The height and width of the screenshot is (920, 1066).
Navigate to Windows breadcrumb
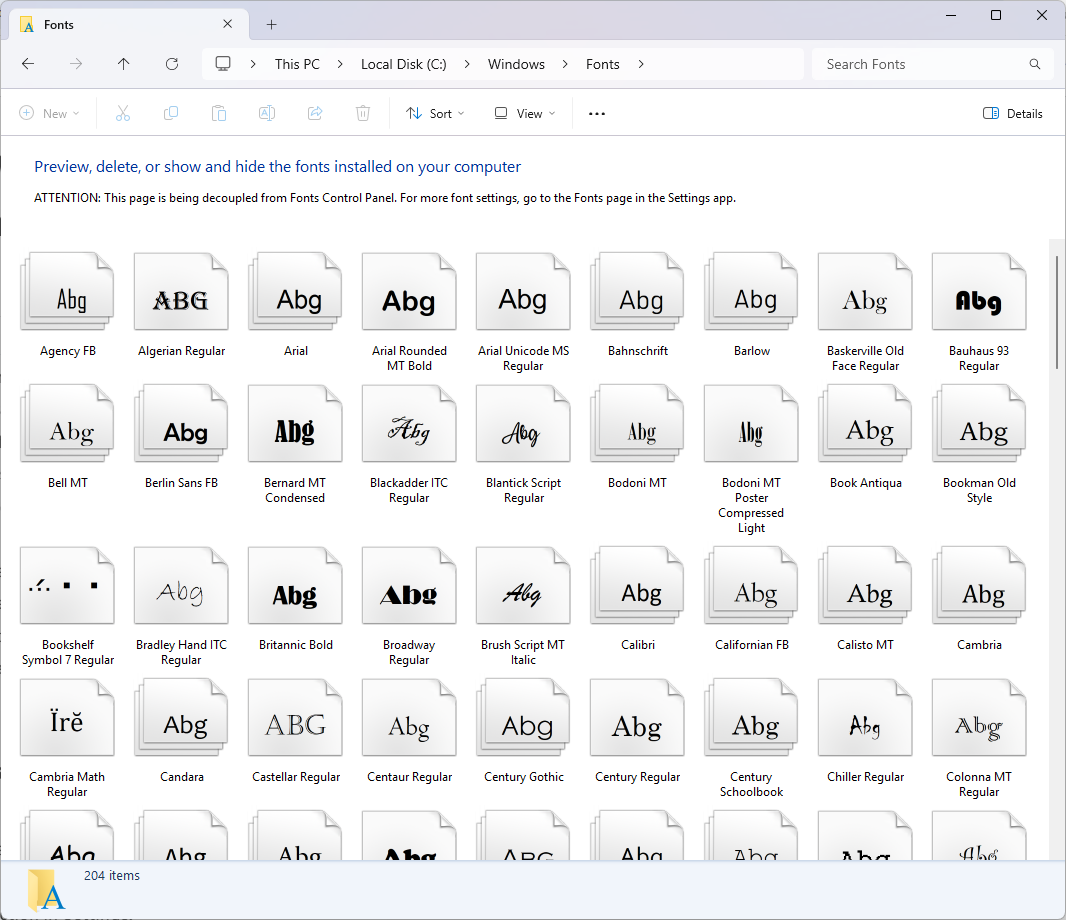[x=516, y=64]
